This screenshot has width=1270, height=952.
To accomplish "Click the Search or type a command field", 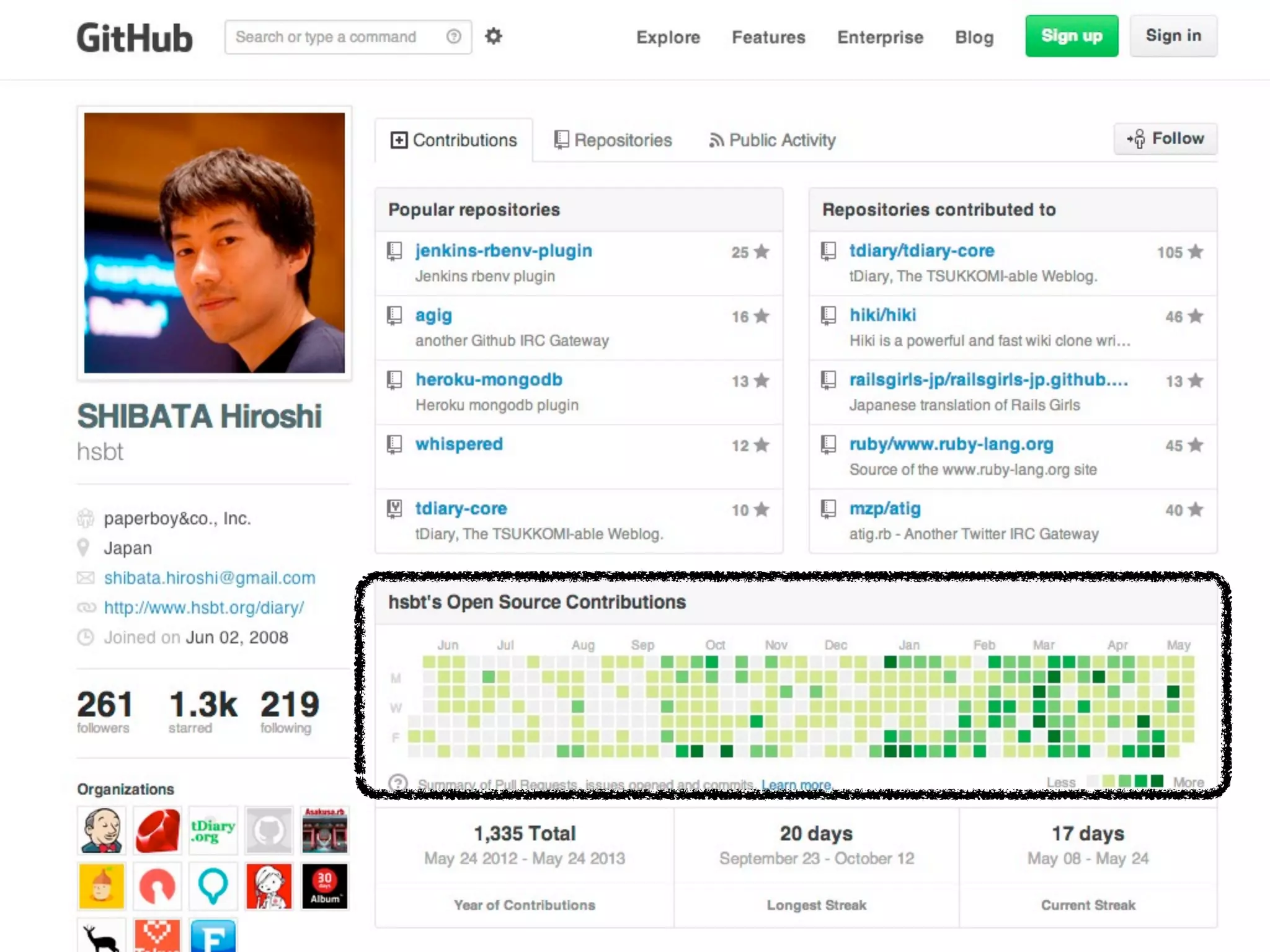I will [x=348, y=37].
